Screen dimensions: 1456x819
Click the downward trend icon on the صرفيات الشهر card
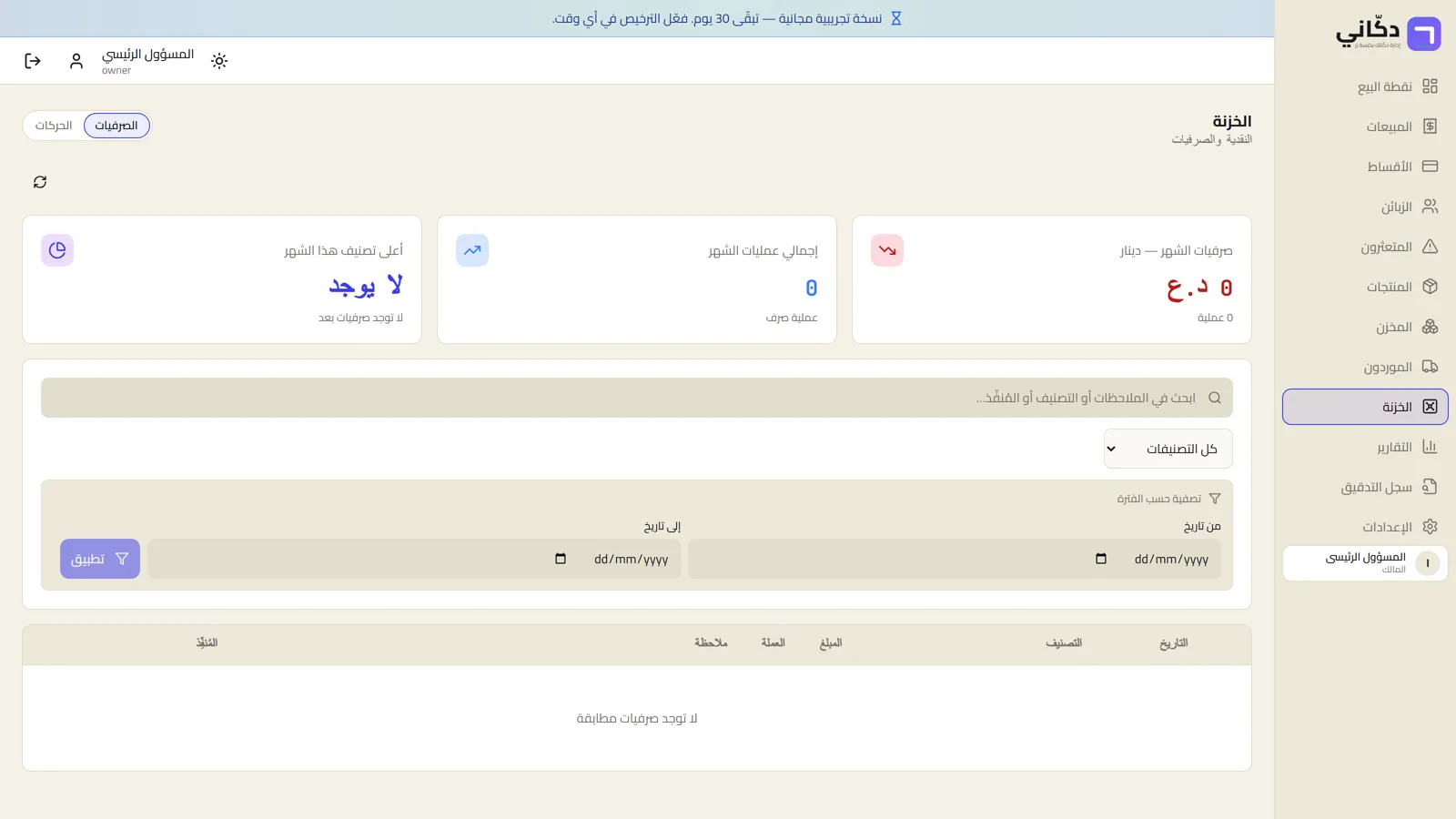(x=887, y=250)
